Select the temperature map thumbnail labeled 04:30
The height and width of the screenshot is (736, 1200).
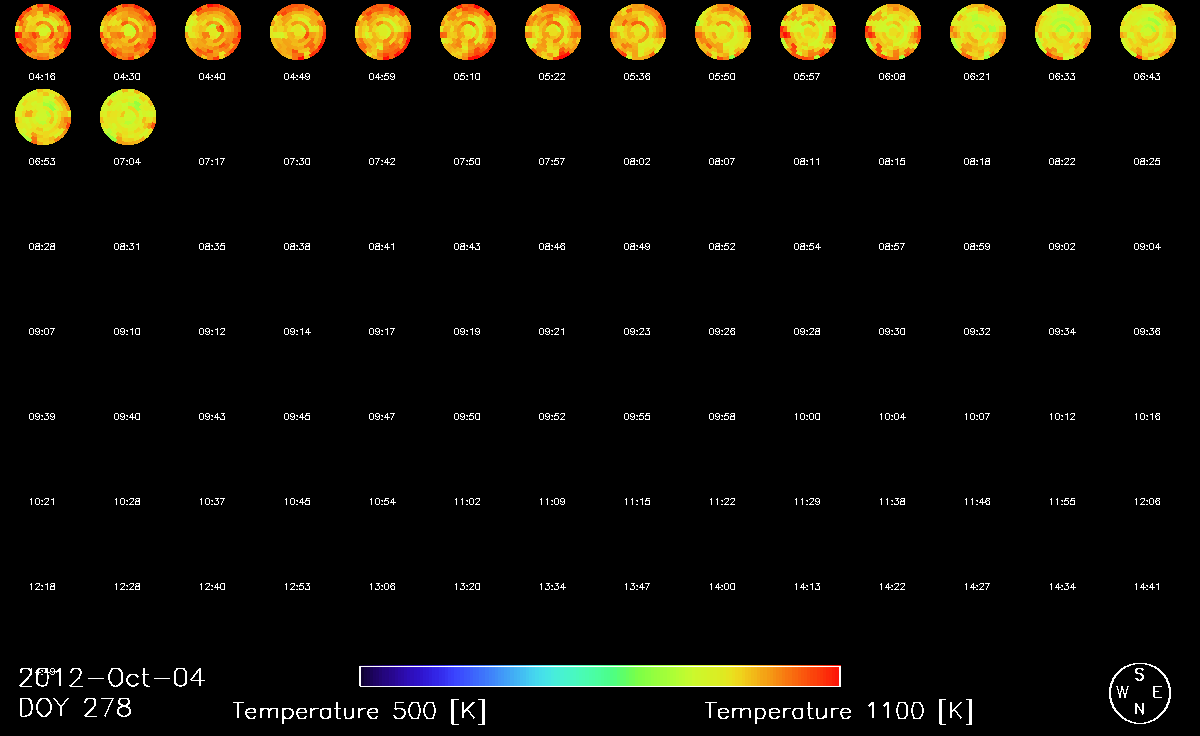click(128, 32)
